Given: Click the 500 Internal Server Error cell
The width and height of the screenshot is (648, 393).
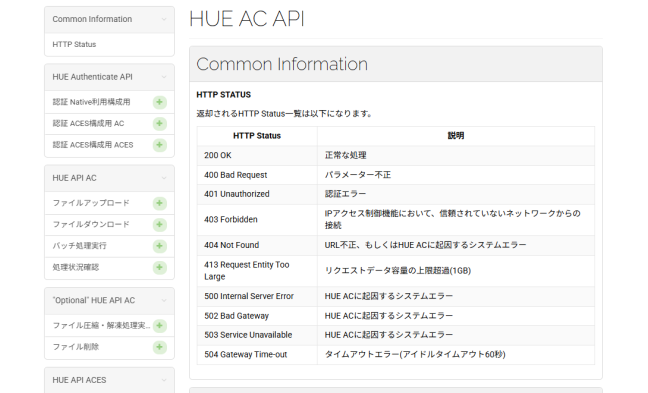Looking at the screenshot, I should [x=257, y=296].
